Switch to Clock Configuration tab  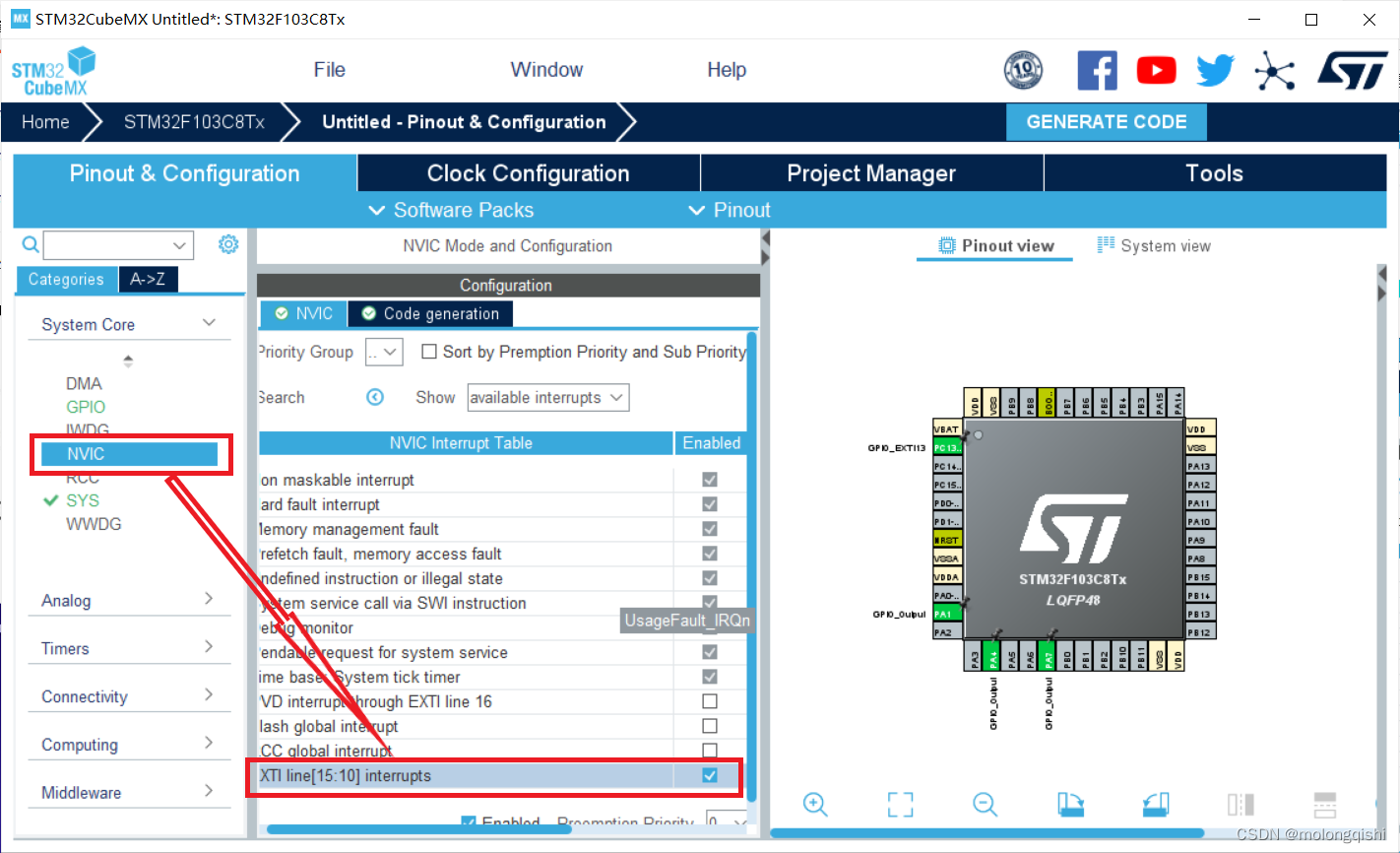coord(529,173)
